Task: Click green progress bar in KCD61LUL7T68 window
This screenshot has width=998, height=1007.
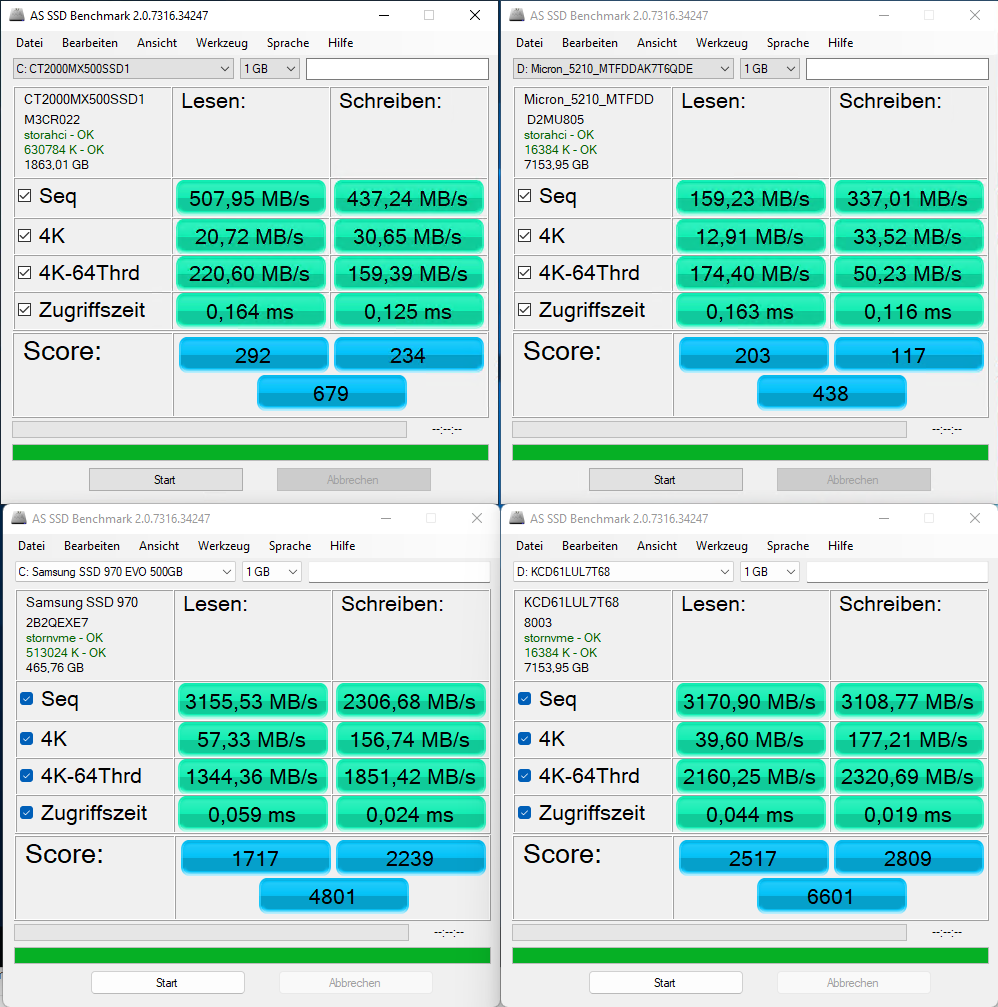Action: (x=750, y=955)
